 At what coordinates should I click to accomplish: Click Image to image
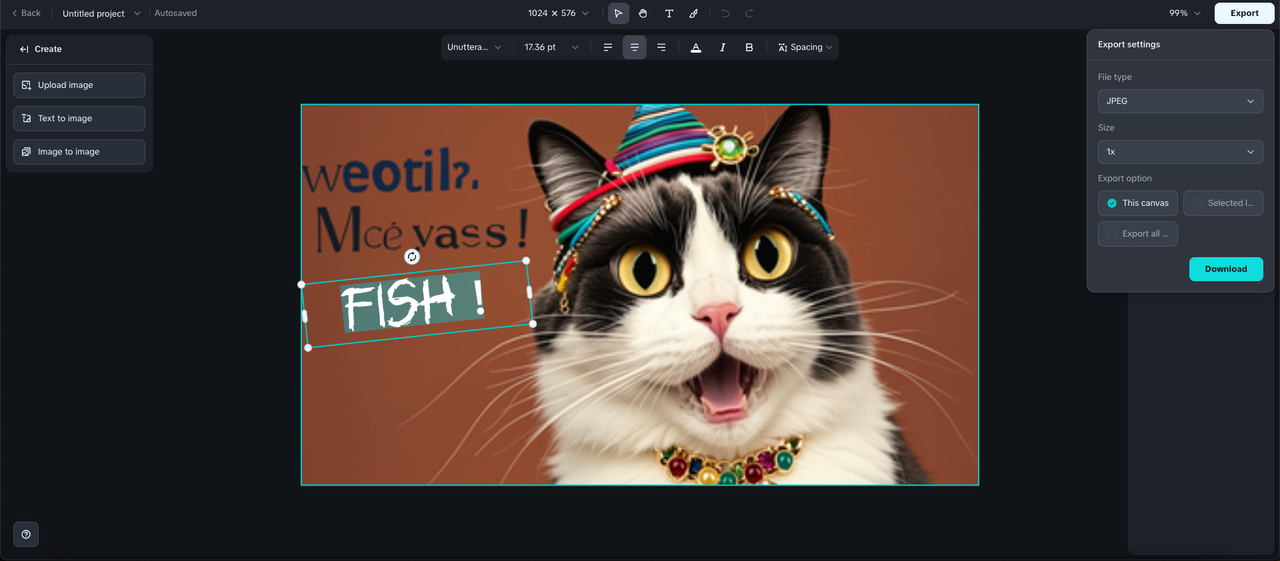pos(79,152)
